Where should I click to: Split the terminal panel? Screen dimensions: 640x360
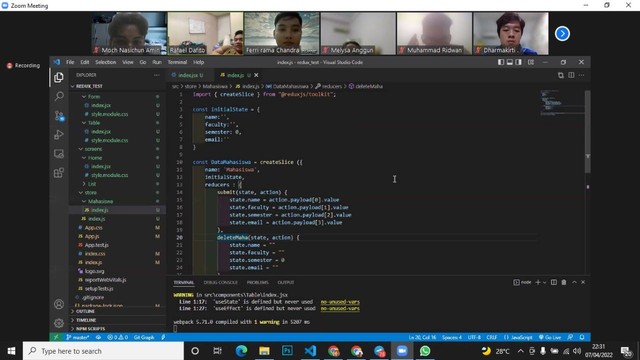tap(554, 282)
